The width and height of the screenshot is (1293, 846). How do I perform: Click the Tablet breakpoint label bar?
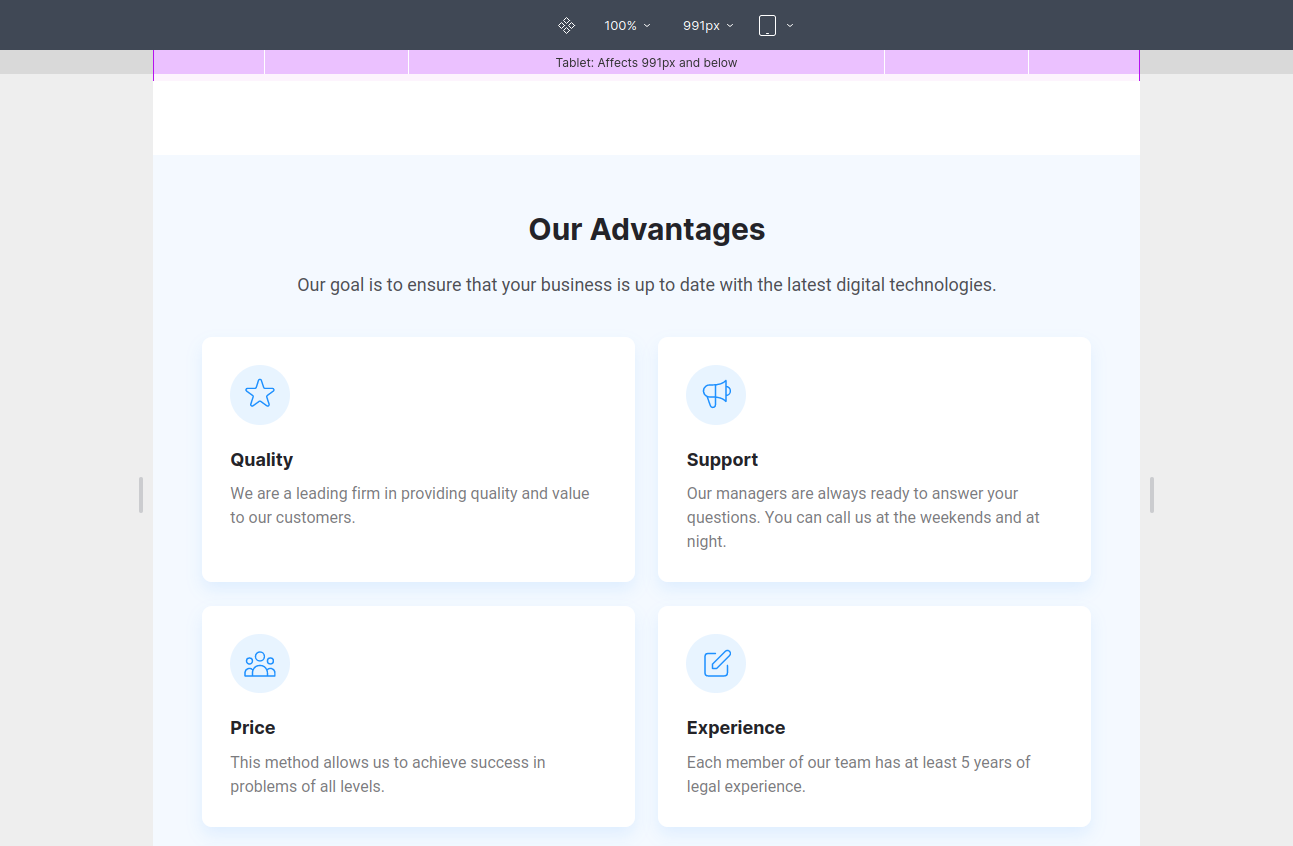pyautogui.click(x=646, y=63)
